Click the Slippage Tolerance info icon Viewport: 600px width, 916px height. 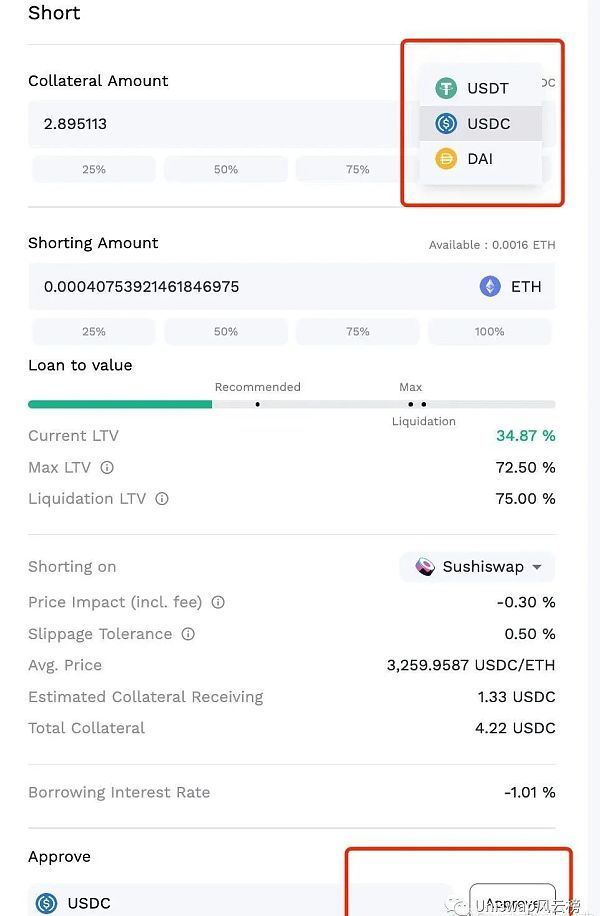coord(188,634)
